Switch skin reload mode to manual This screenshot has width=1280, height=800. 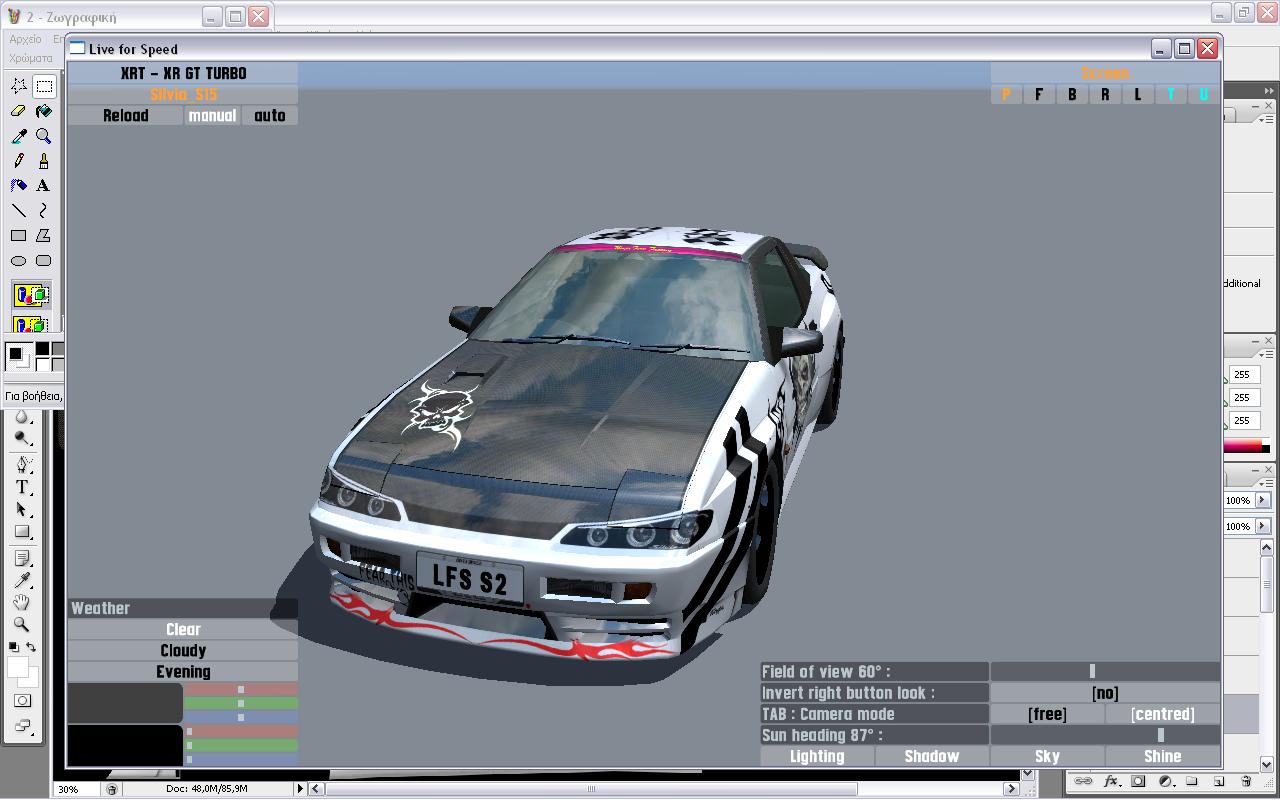(x=212, y=116)
